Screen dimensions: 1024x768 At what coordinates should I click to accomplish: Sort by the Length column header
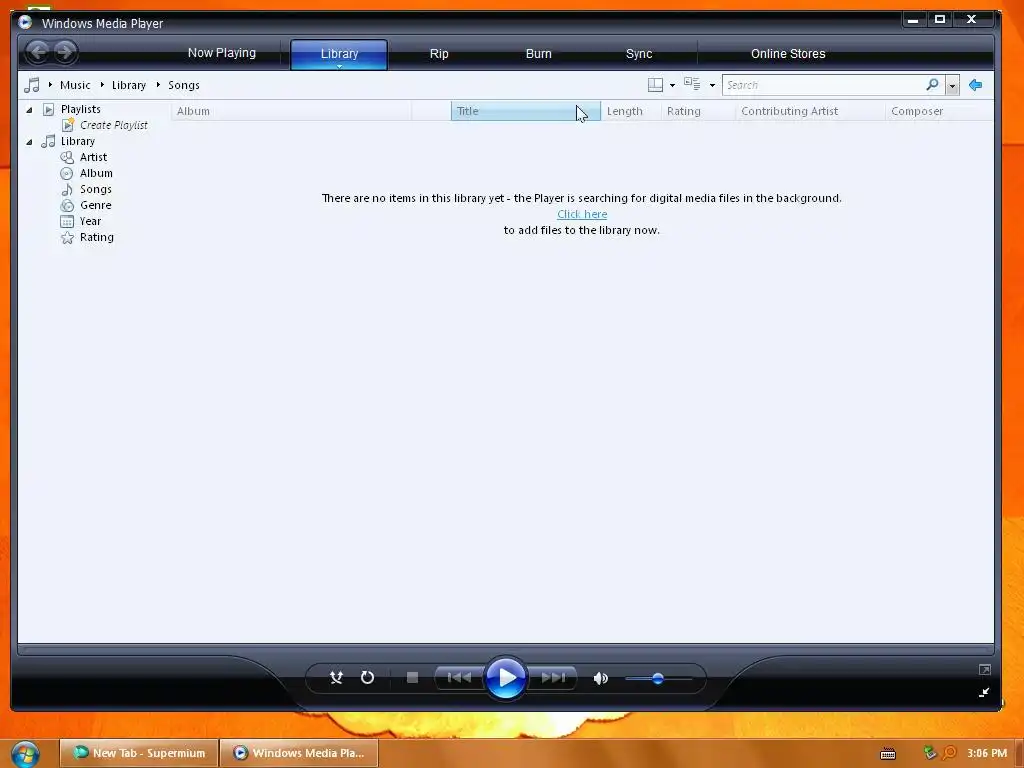[x=630, y=111]
